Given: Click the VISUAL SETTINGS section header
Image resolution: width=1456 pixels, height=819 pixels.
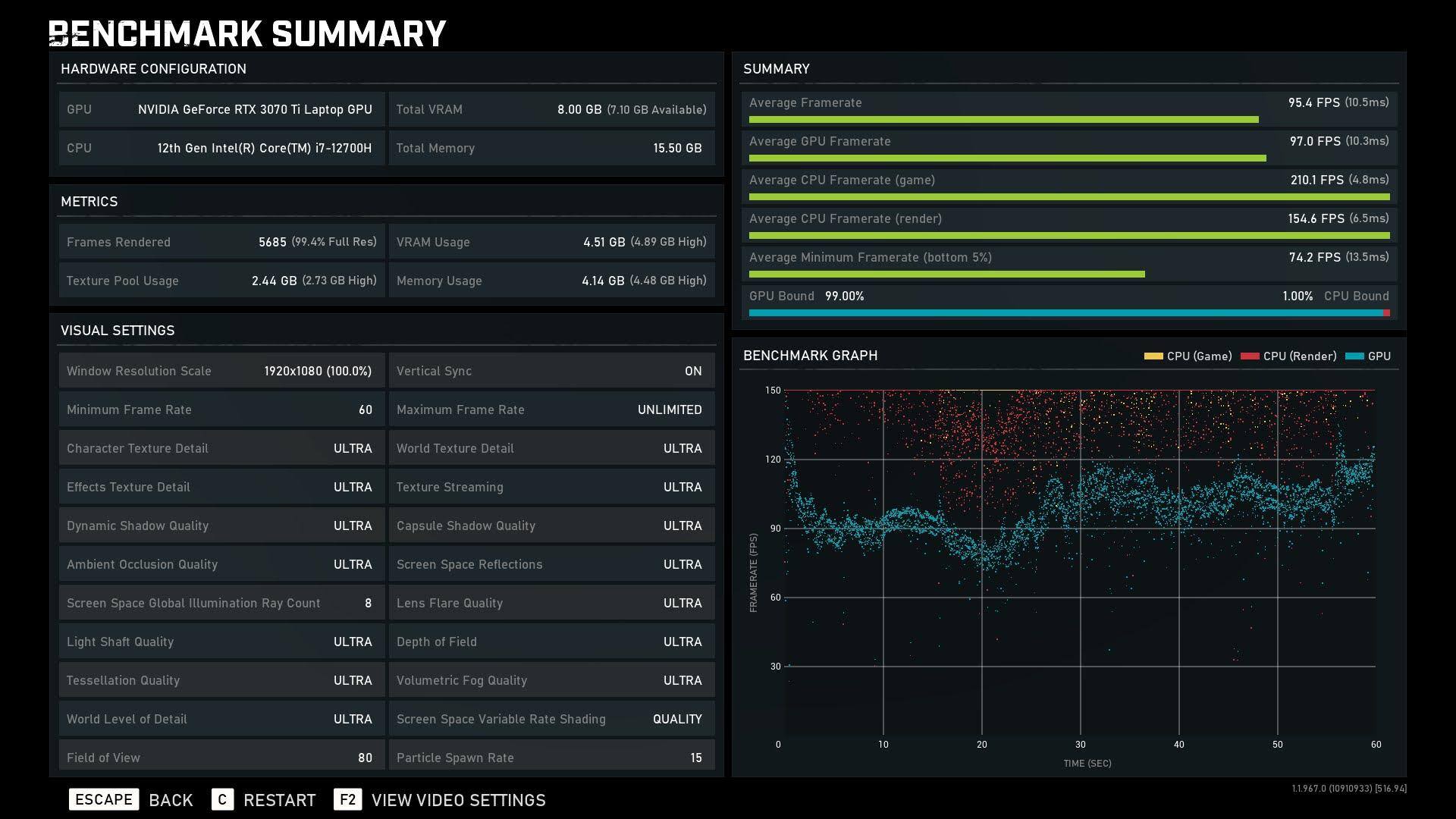Looking at the screenshot, I should (x=118, y=331).
